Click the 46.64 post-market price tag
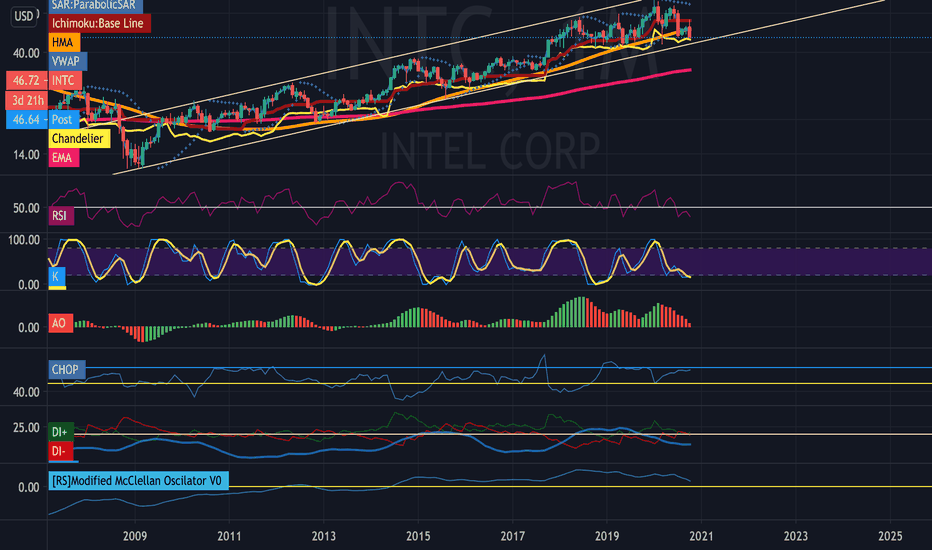This screenshot has height=550, width=932. (x=26, y=120)
